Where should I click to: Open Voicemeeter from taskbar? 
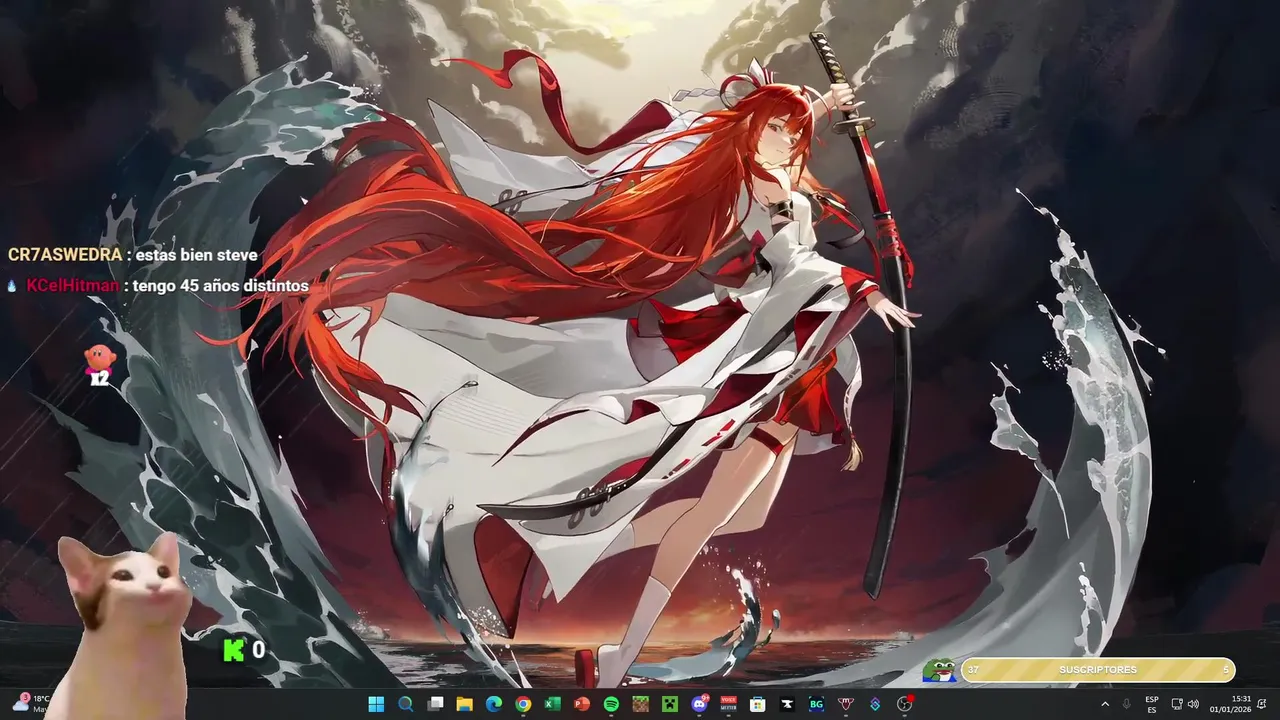[728, 704]
